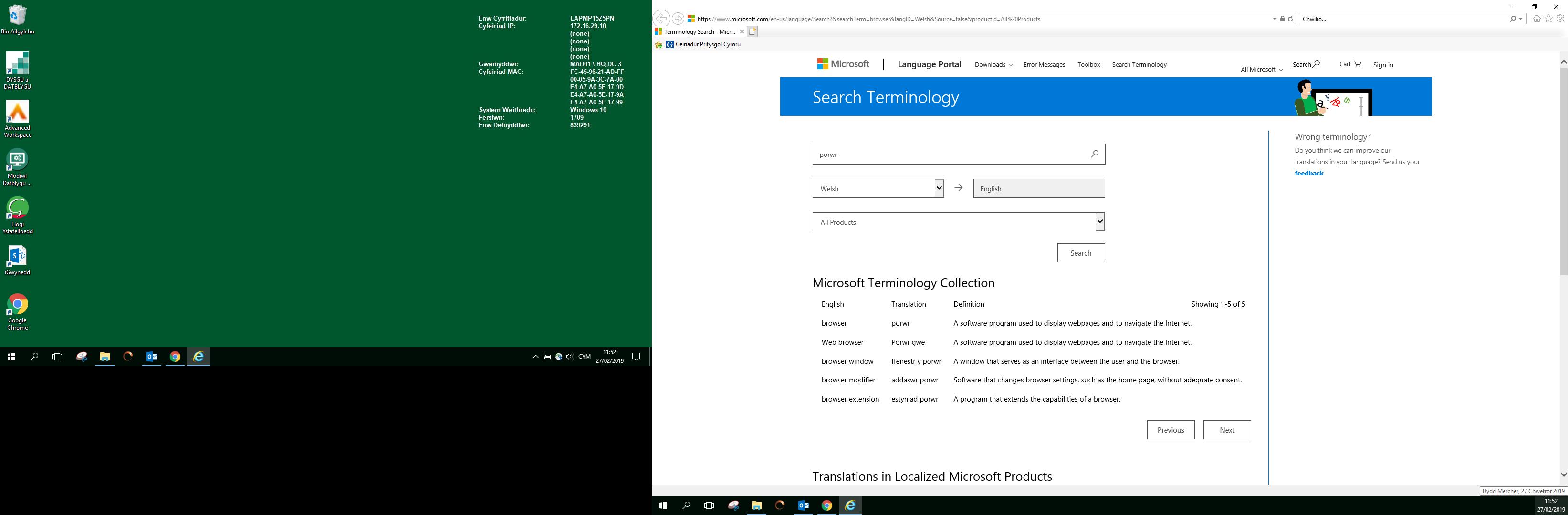Click the search magnifier icon in terminology box
This screenshot has height=515, width=1568.
coord(1095,154)
